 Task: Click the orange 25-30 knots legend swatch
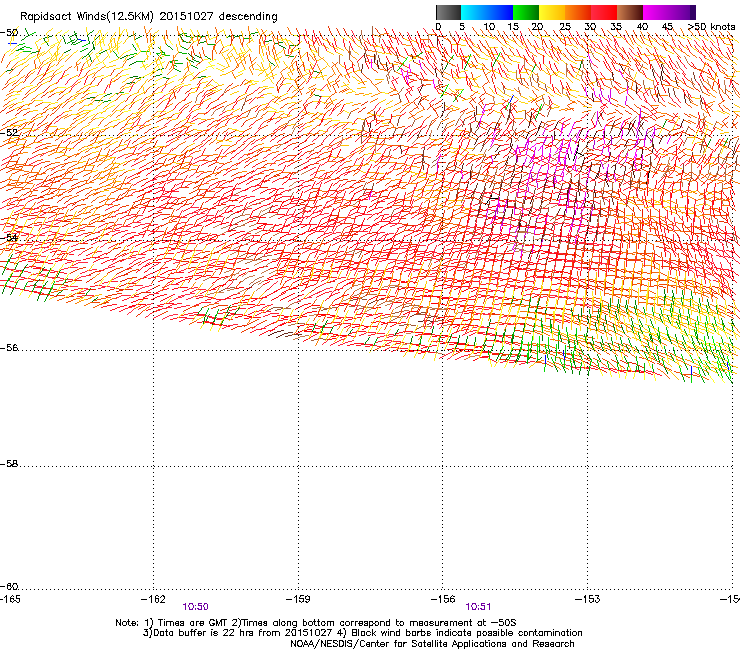click(578, 12)
